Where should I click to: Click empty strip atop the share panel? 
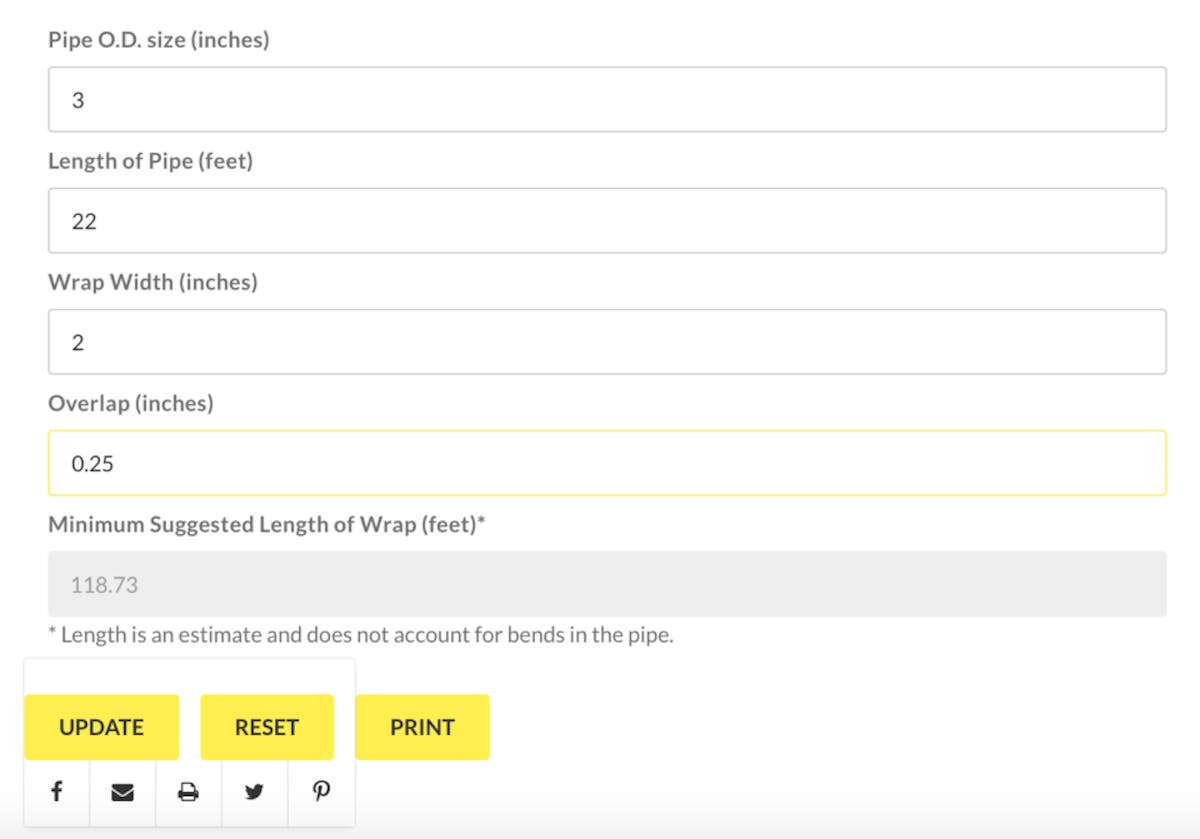[189, 676]
